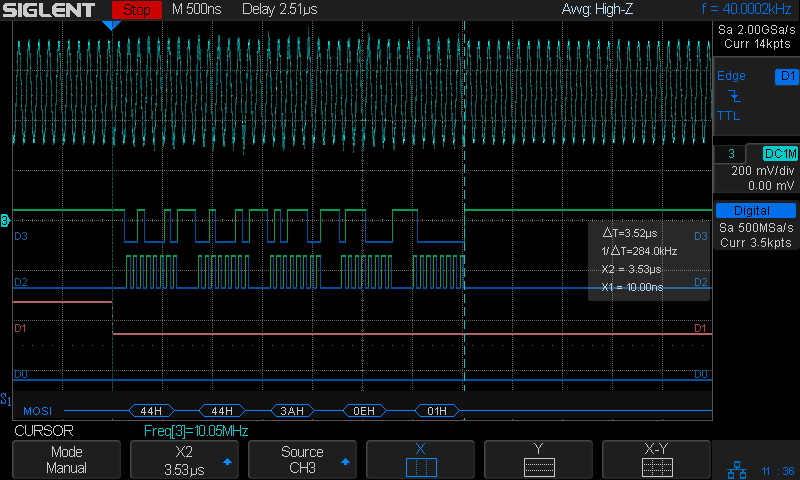Click the D1 trigger source badge
800x480 pixels.
785,76
